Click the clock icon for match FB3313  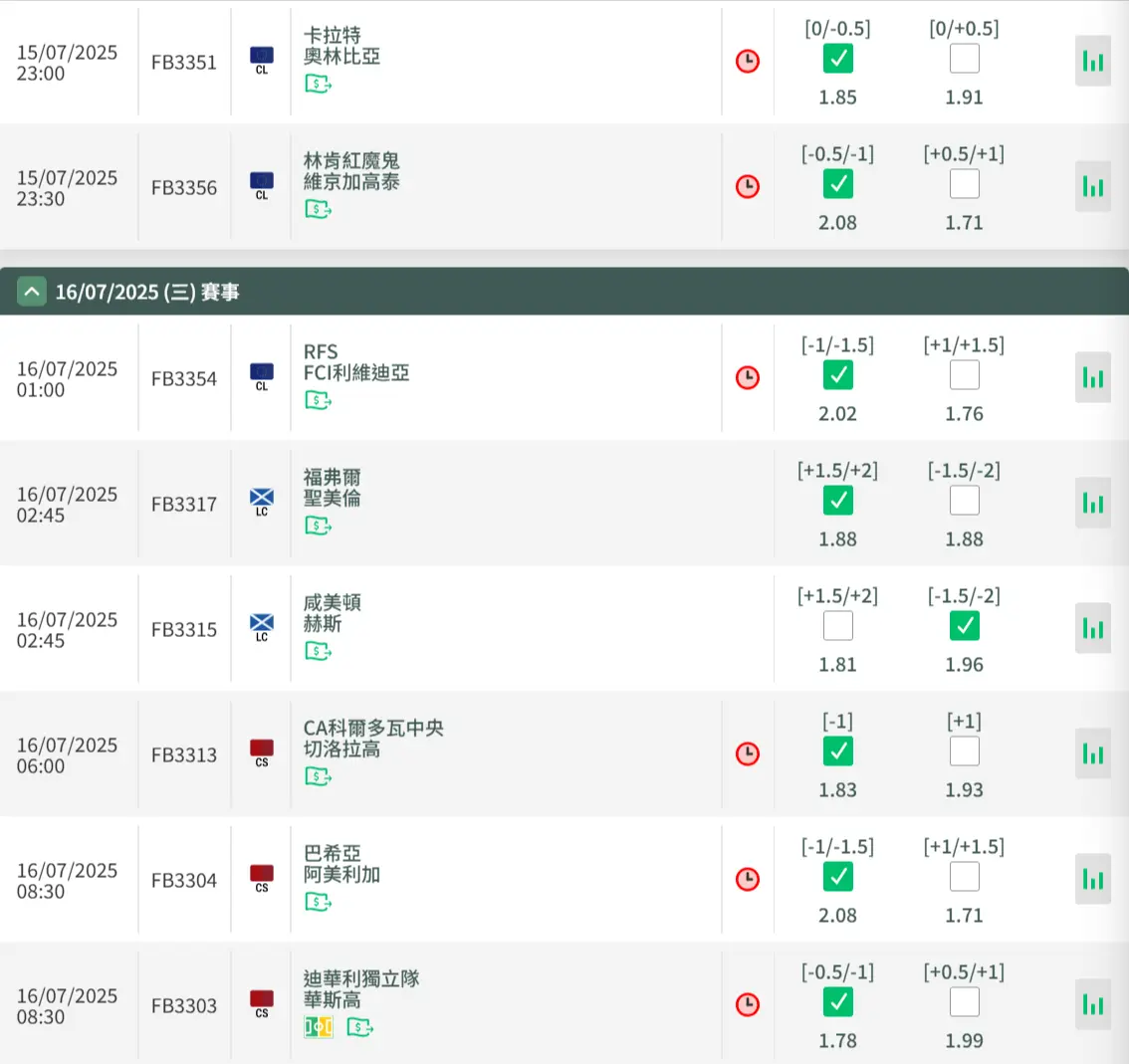[747, 753]
